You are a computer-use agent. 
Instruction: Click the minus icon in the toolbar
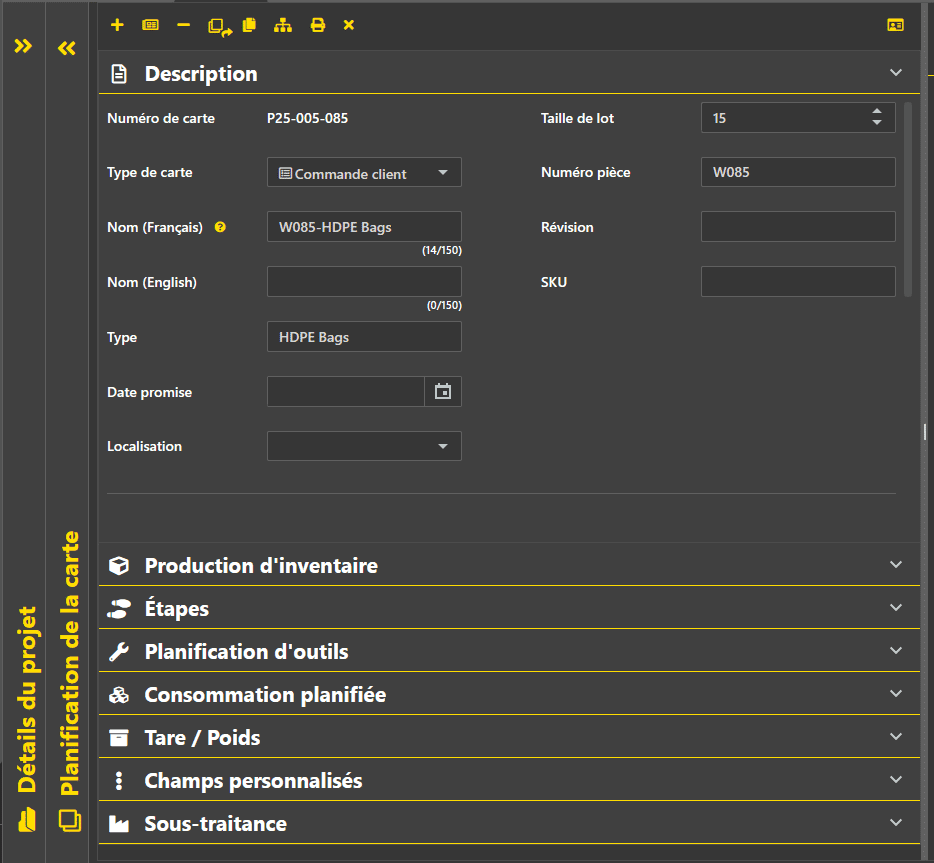[183, 25]
